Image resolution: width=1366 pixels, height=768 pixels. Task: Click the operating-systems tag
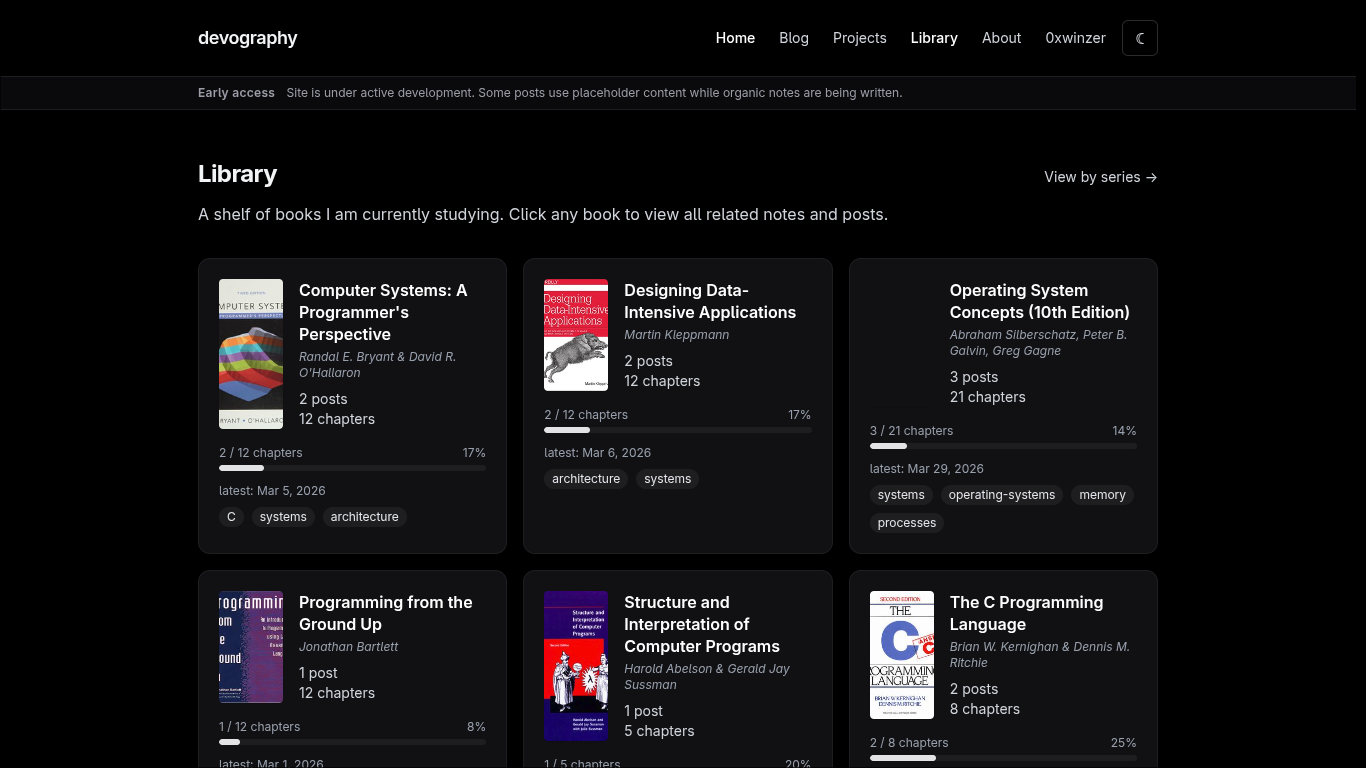[1002, 495]
